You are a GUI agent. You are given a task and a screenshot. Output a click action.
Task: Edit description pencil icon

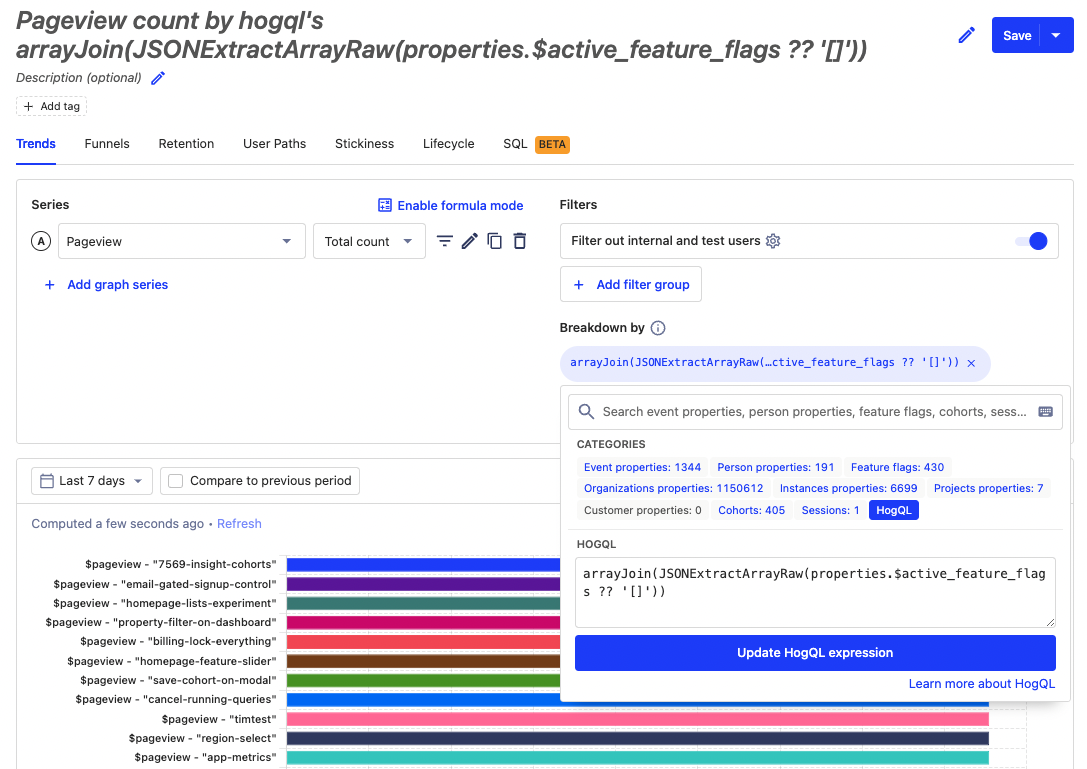158,78
